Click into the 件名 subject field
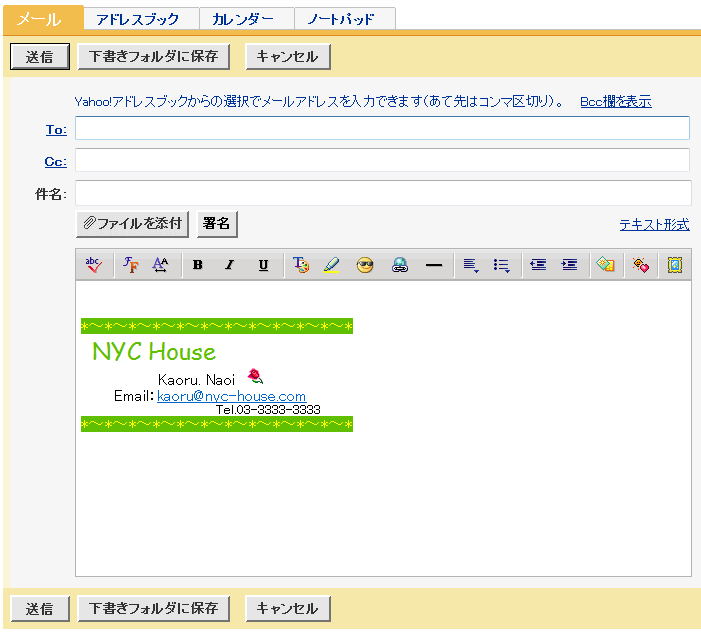Screen dimensions: 701x635 coord(383,193)
